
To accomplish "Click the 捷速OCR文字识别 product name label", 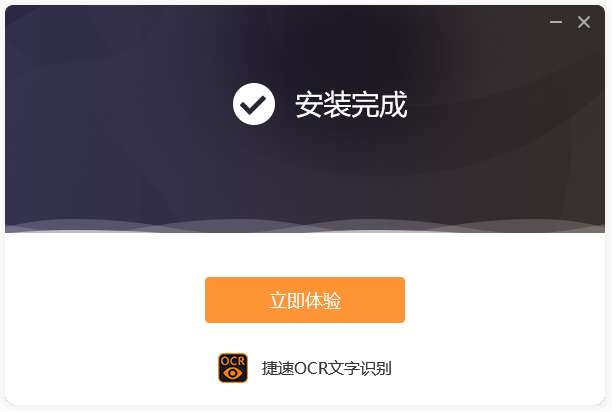I will tap(327, 368).
